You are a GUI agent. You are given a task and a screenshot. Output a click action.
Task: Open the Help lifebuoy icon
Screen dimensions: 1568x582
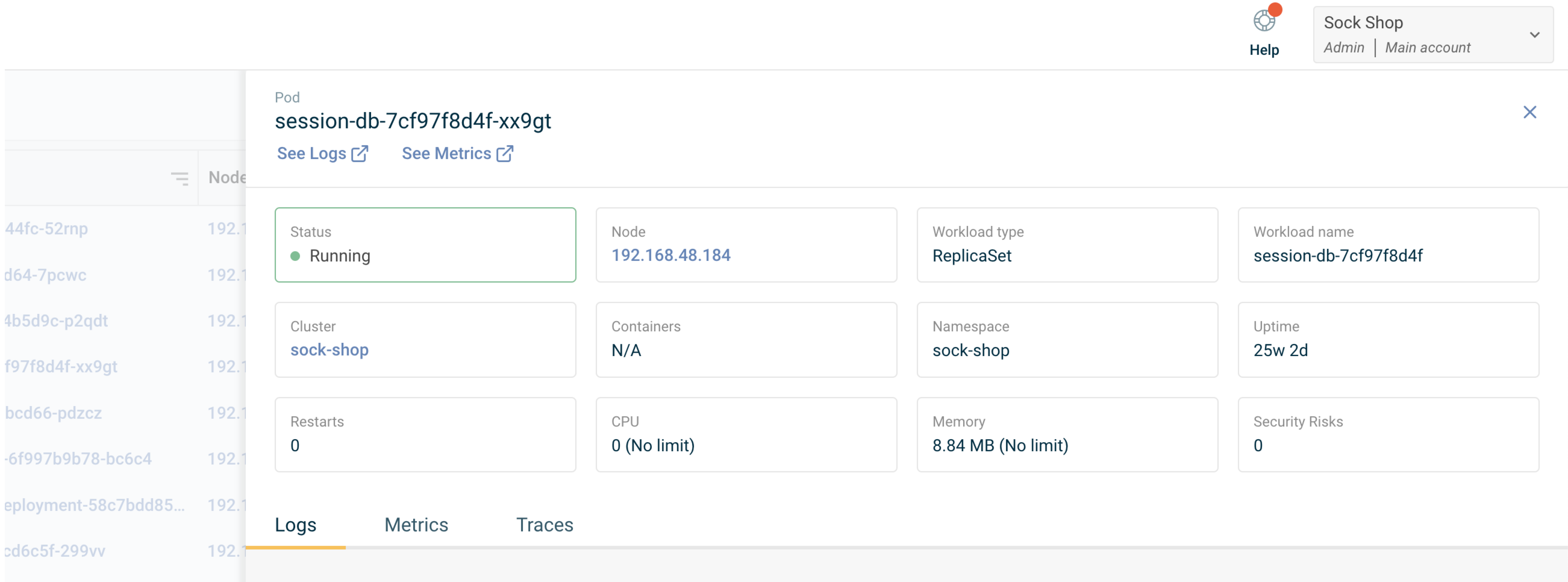1264,21
